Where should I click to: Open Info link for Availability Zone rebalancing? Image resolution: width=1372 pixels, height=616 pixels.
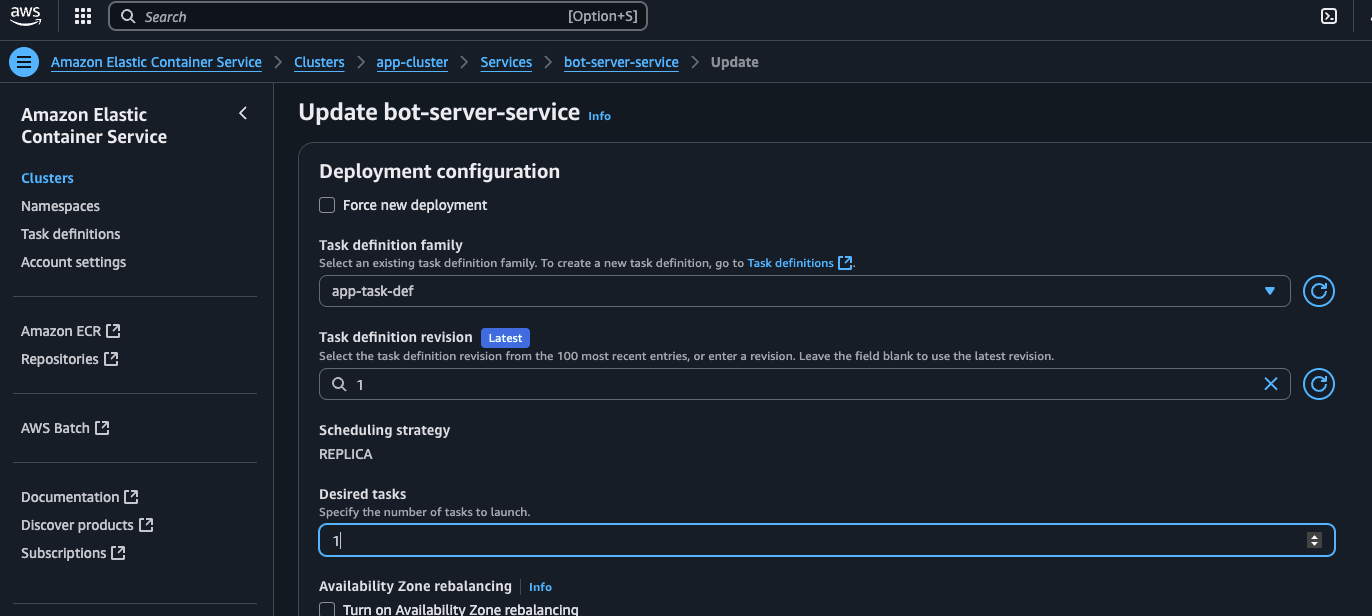point(540,587)
